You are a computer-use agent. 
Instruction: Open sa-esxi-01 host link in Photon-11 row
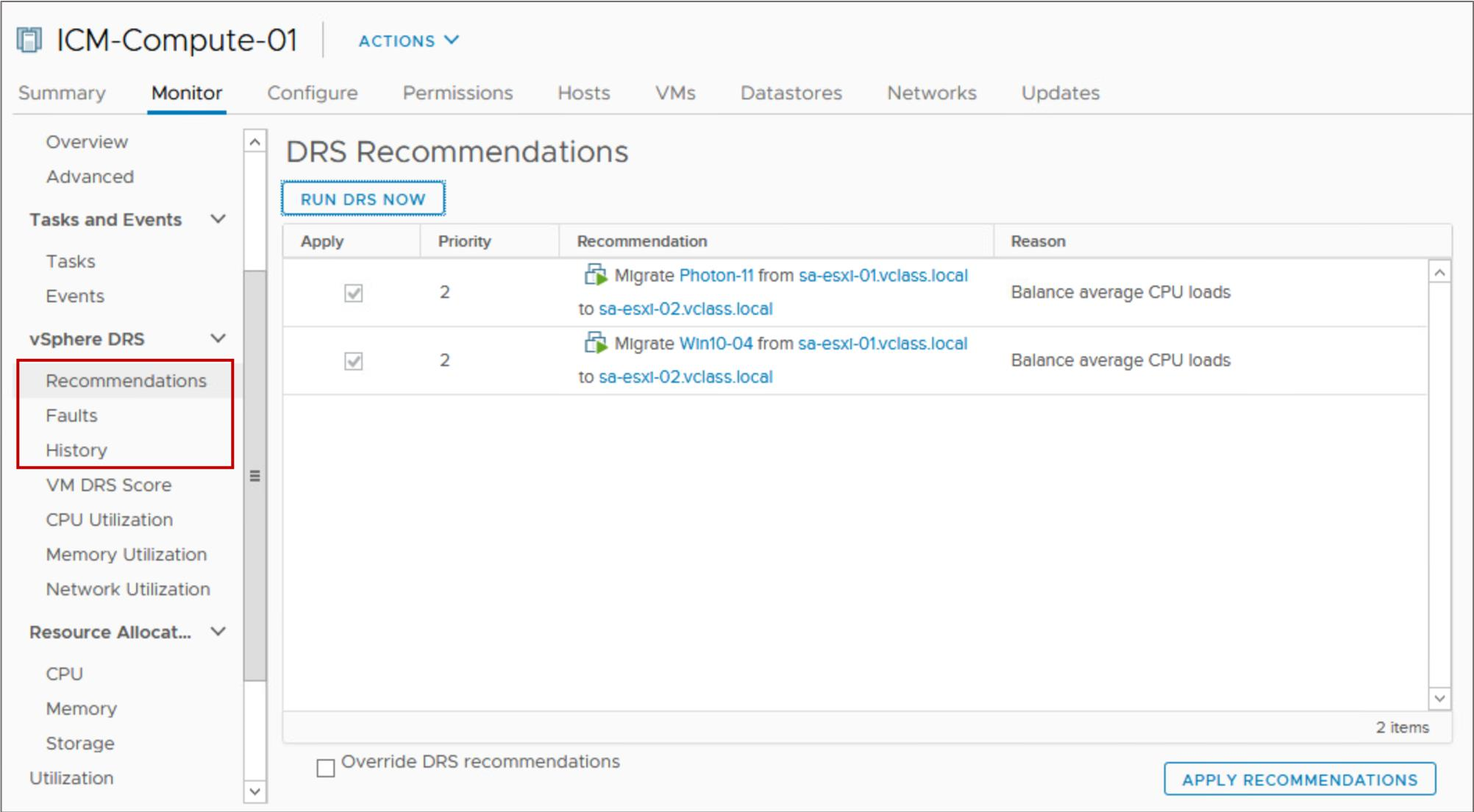(x=883, y=276)
